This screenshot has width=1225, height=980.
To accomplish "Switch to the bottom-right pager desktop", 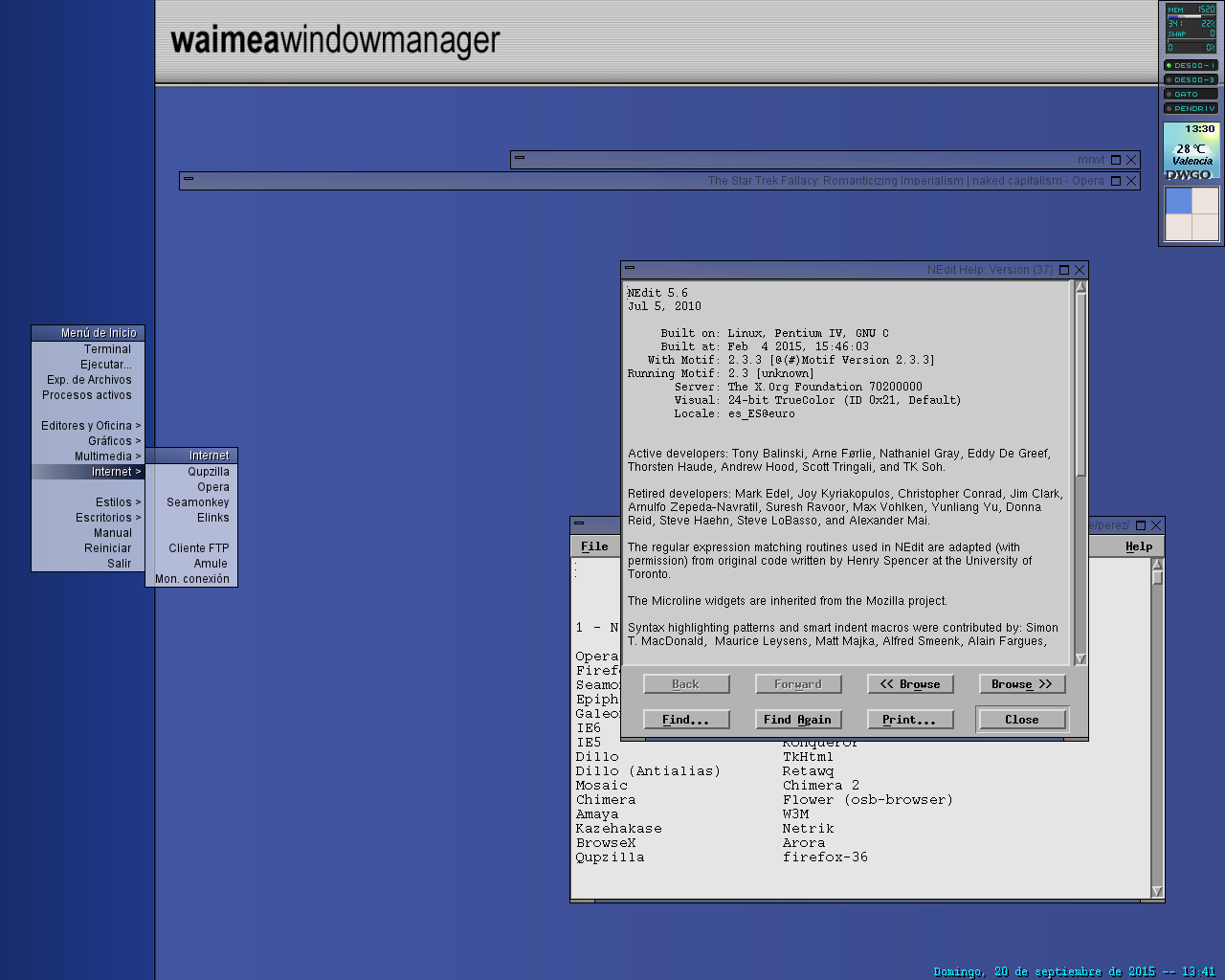I will point(1205,226).
